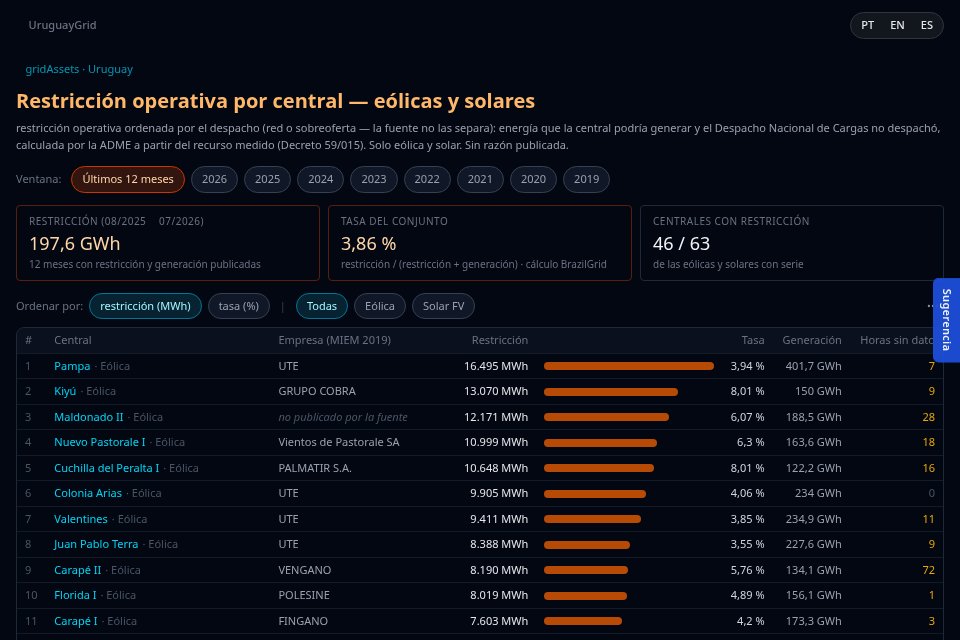Viewport: 960px width, 640px height.
Task: Click the POLESINE company cell
Action: point(304,595)
